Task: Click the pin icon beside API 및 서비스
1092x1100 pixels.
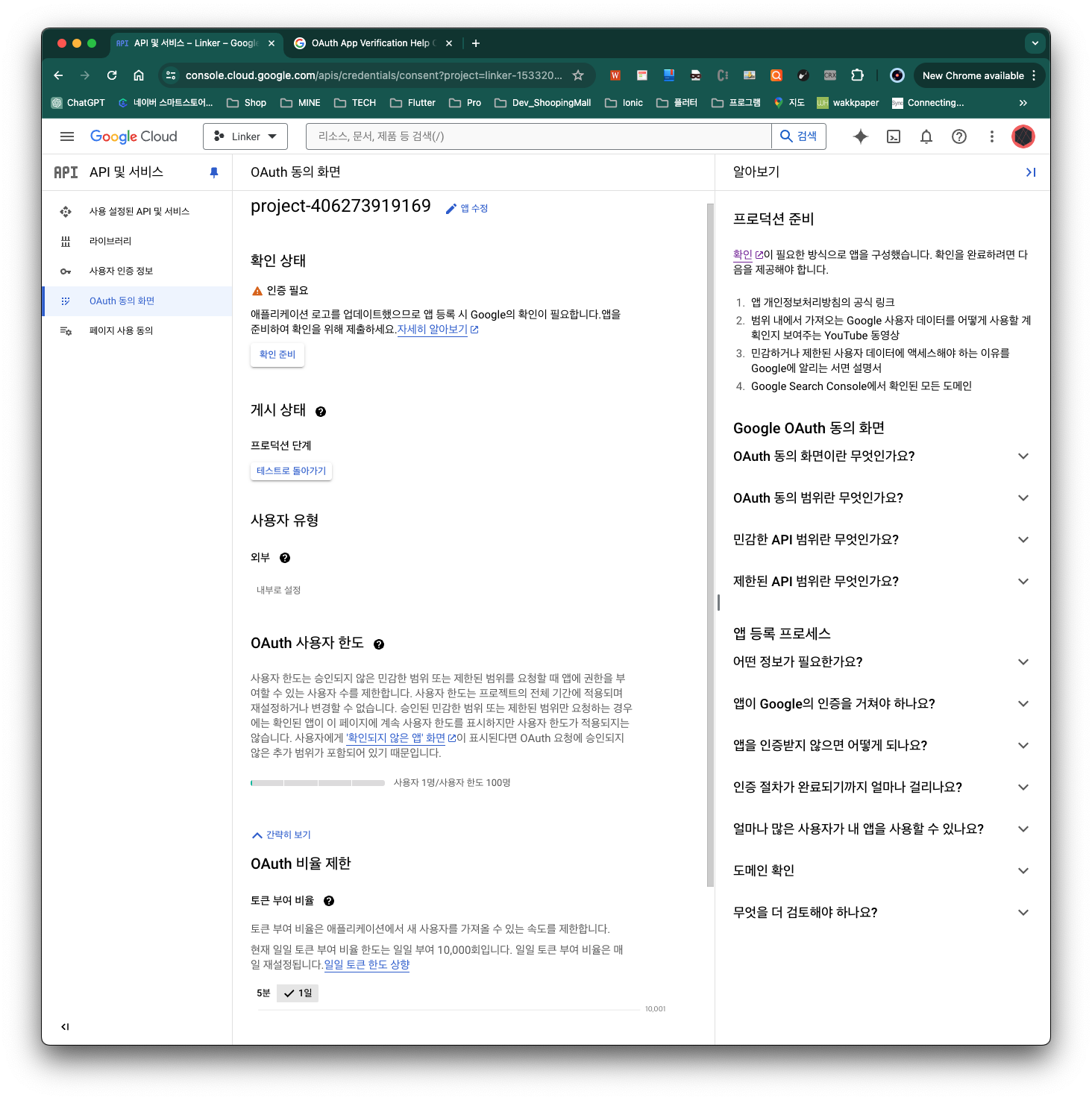Action: coord(214,172)
